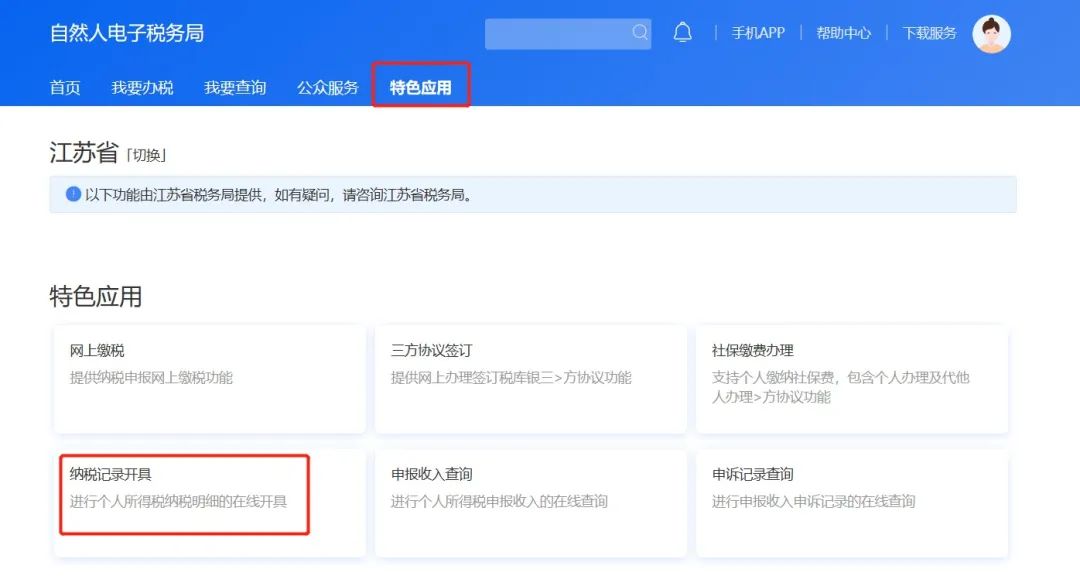Open 帮助中心 link
Image resolution: width=1080 pixels, height=583 pixels.
(x=844, y=33)
